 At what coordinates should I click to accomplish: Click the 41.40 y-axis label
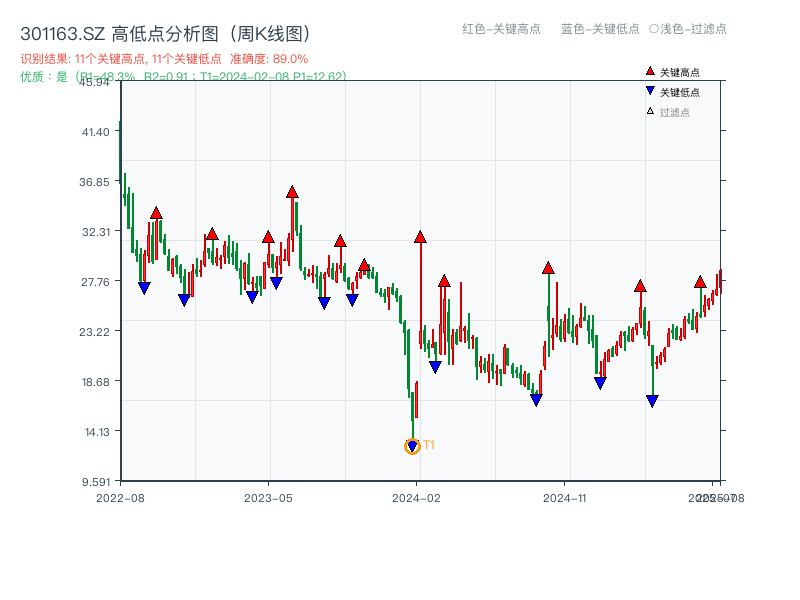[x=96, y=132]
